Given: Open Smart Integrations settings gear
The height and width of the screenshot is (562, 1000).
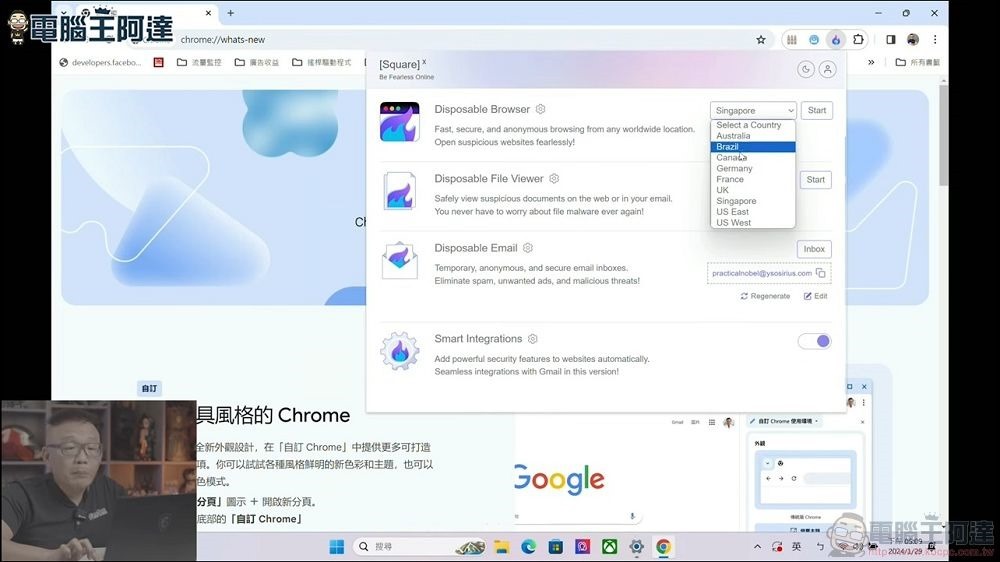Looking at the screenshot, I should (x=533, y=339).
